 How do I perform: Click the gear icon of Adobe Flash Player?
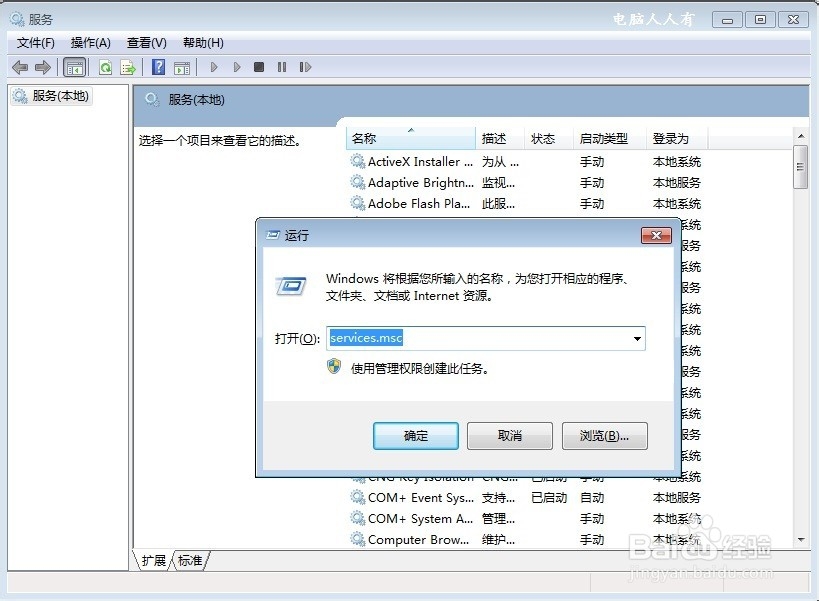click(358, 203)
